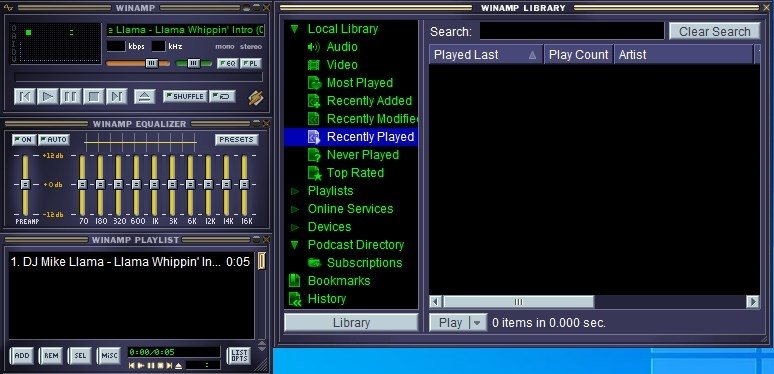This screenshot has height=374, width=774.
Task: Sort by Play Count column header
Action: [x=578, y=55]
